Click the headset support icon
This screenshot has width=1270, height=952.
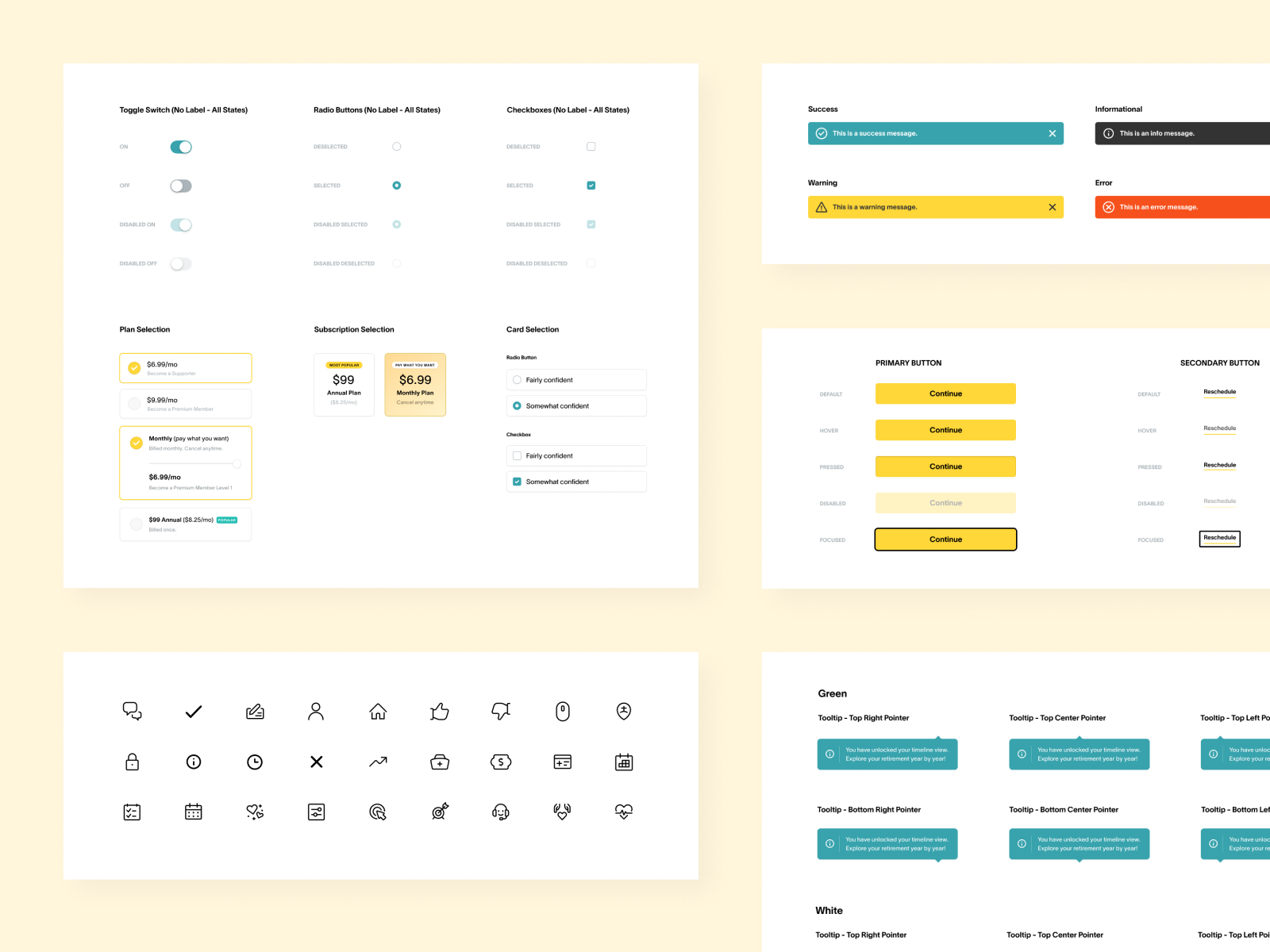(501, 812)
